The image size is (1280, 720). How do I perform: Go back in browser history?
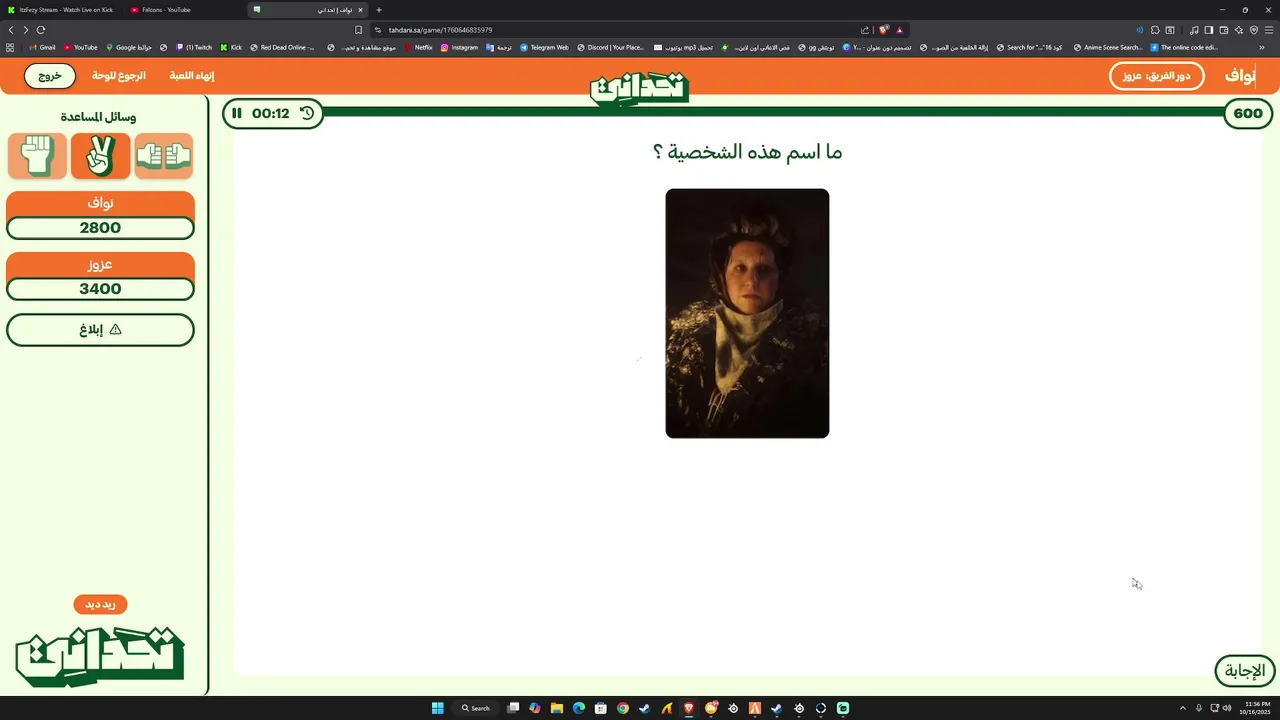[x=11, y=30]
